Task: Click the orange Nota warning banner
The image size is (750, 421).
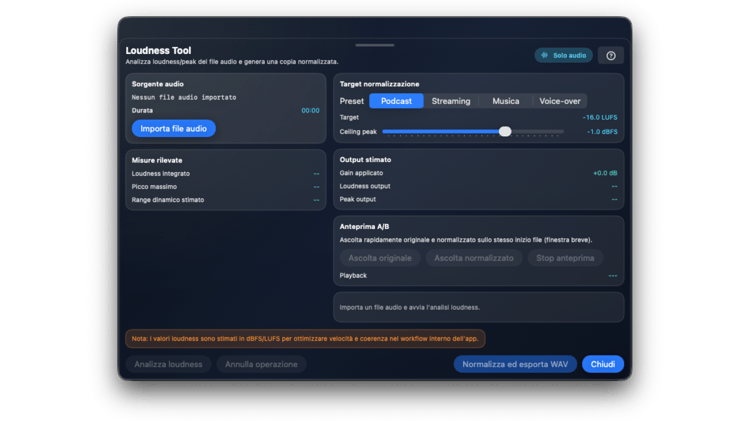Action: tap(305, 339)
